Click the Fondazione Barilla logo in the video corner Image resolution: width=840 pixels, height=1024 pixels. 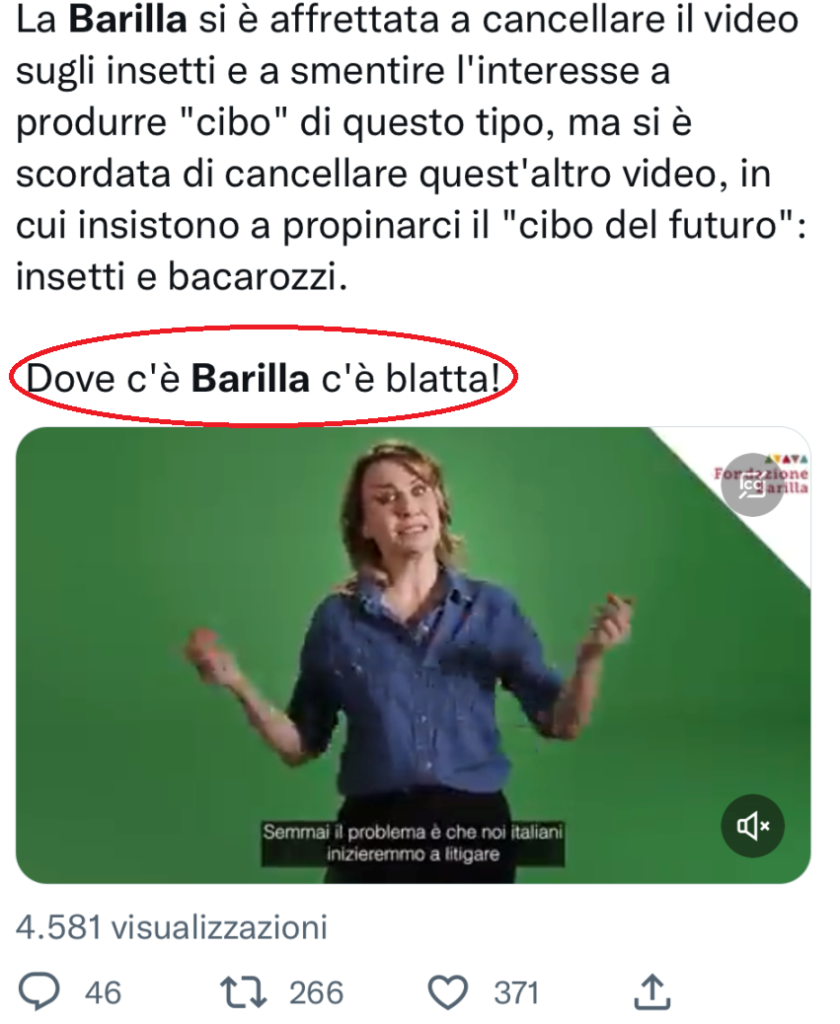click(762, 474)
